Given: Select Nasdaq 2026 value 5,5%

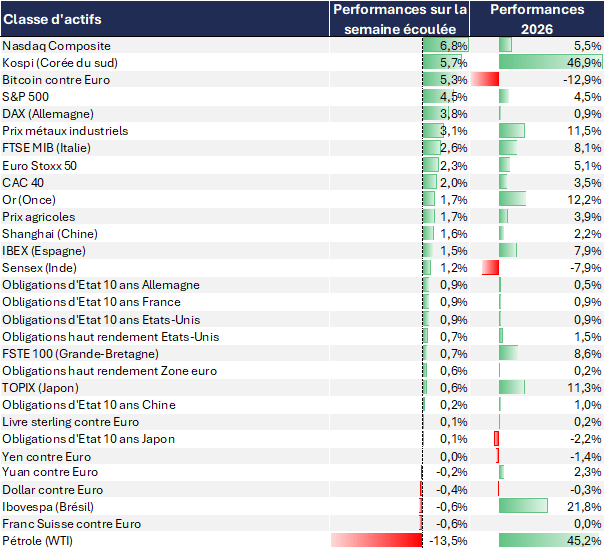Looking at the screenshot, I should pyautogui.click(x=588, y=46).
